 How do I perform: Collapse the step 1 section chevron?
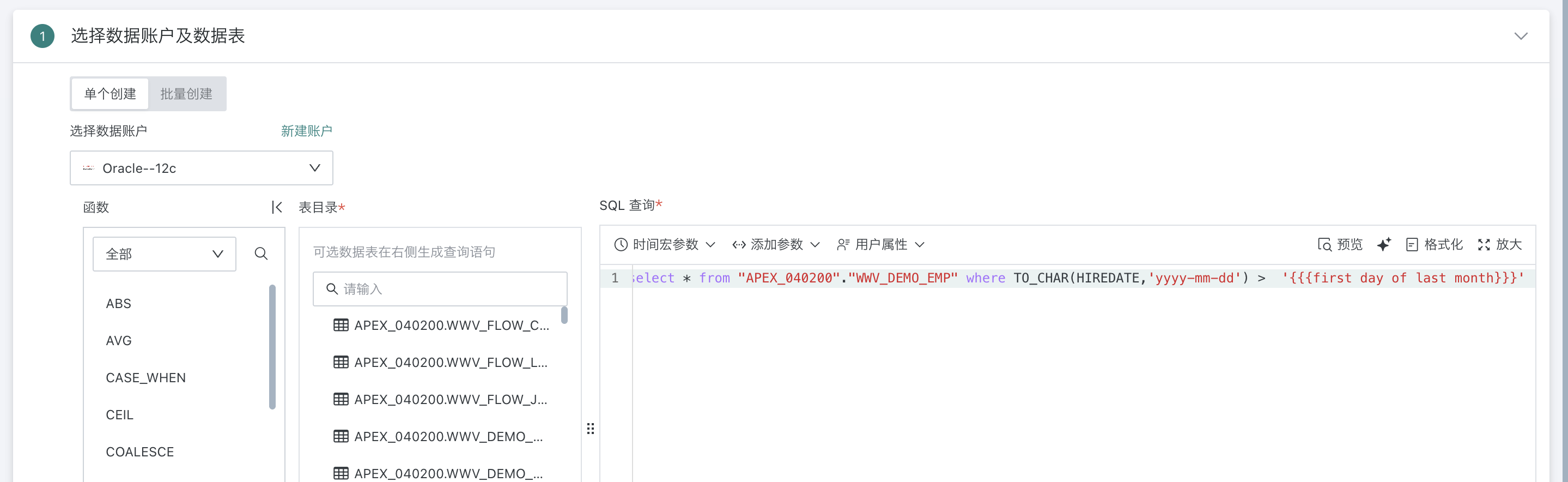tap(1521, 36)
